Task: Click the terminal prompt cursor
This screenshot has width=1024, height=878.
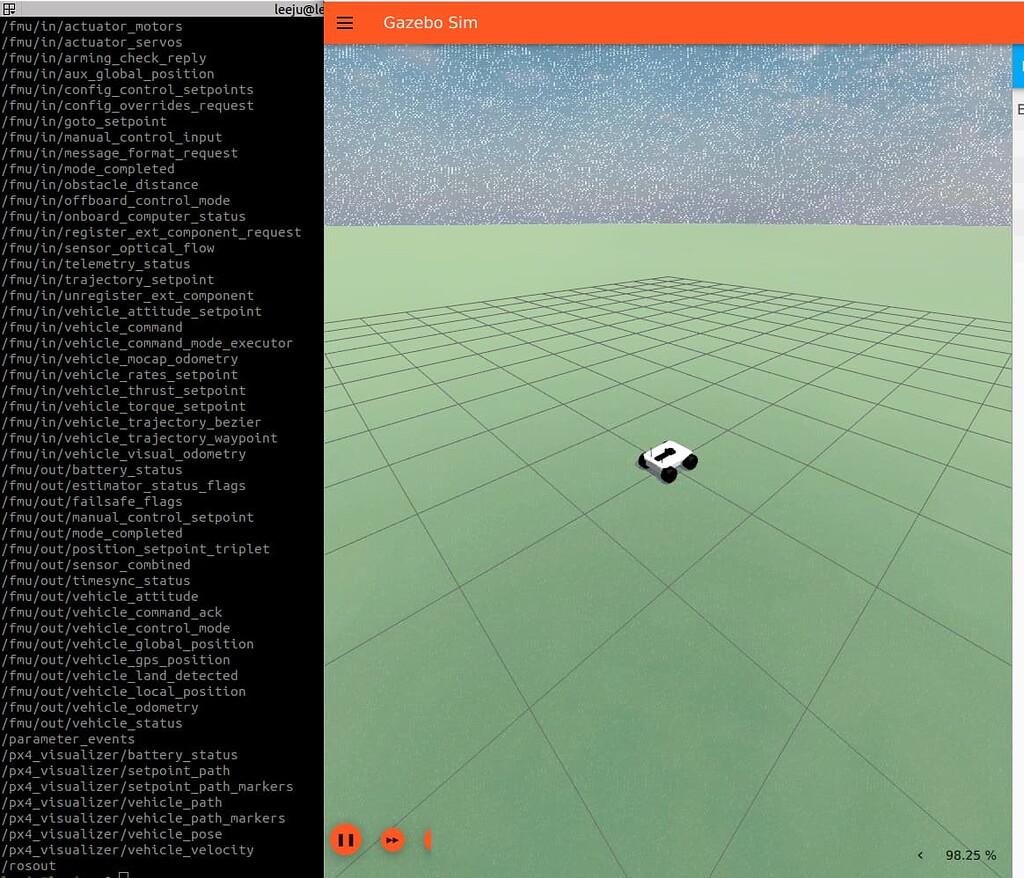Action: coord(123,876)
